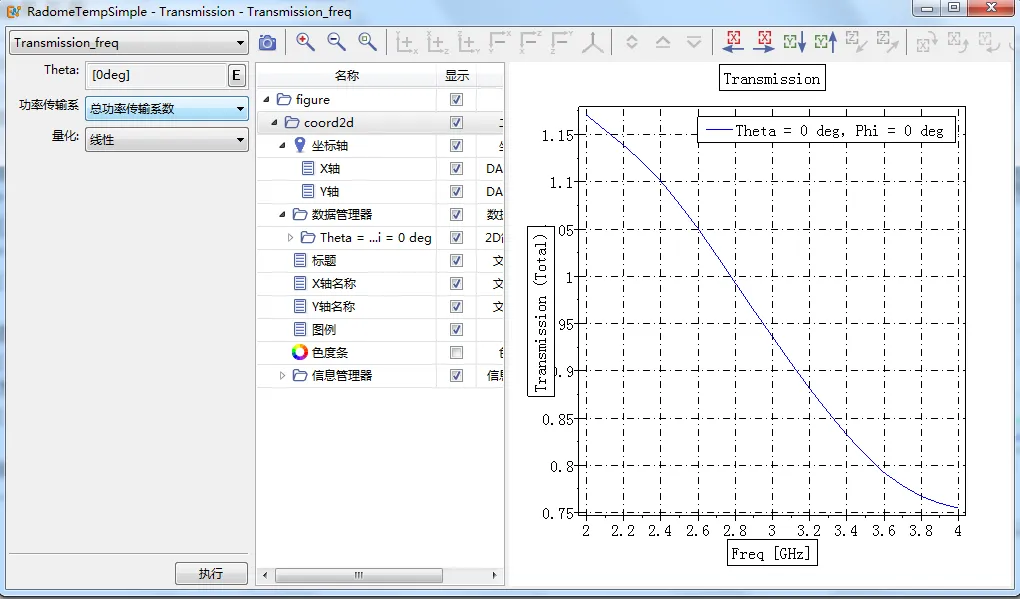1020x599 pixels.
Task: Click the green up-arrow toolbar icon
Action: [x=825, y=42]
